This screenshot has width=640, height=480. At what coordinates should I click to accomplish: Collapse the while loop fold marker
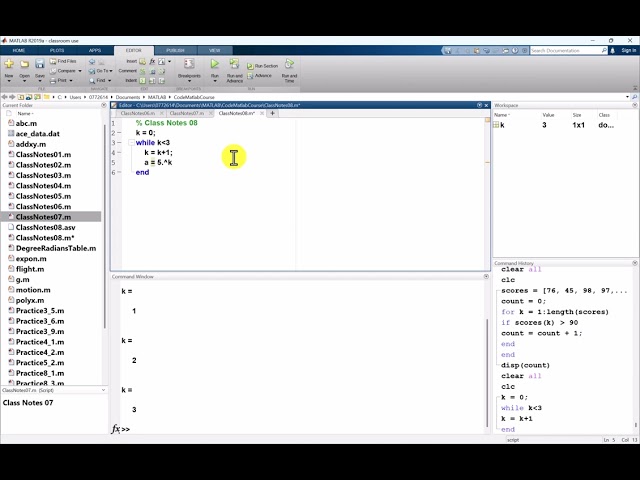point(131,142)
